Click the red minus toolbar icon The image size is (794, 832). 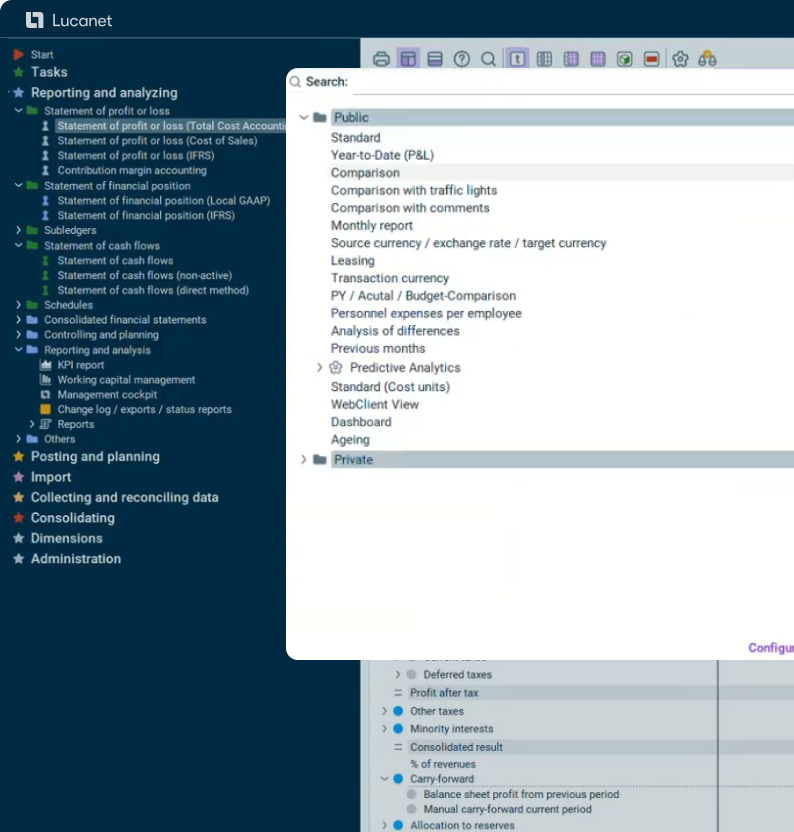coord(652,59)
